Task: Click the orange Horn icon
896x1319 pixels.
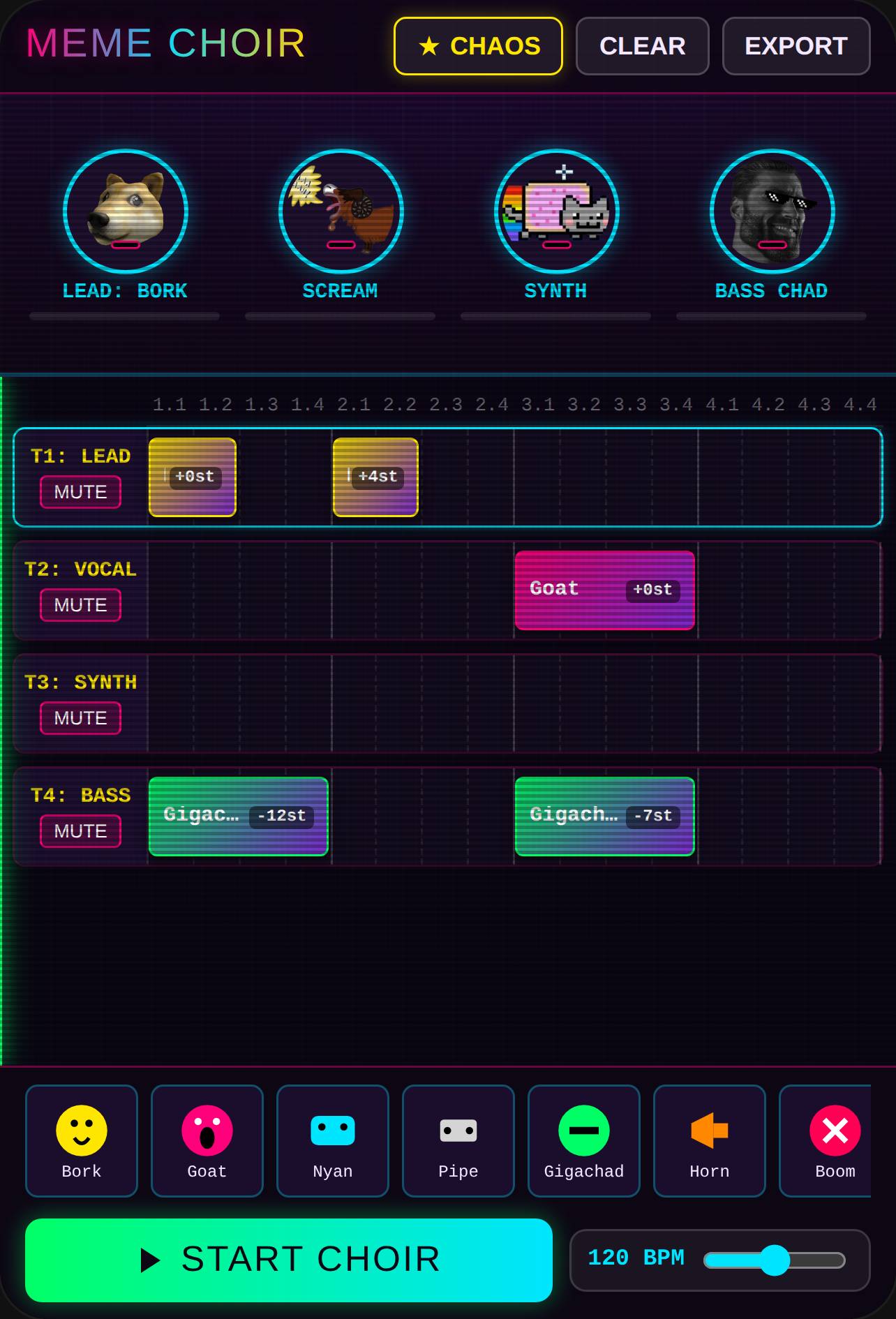Action: point(710,1131)
